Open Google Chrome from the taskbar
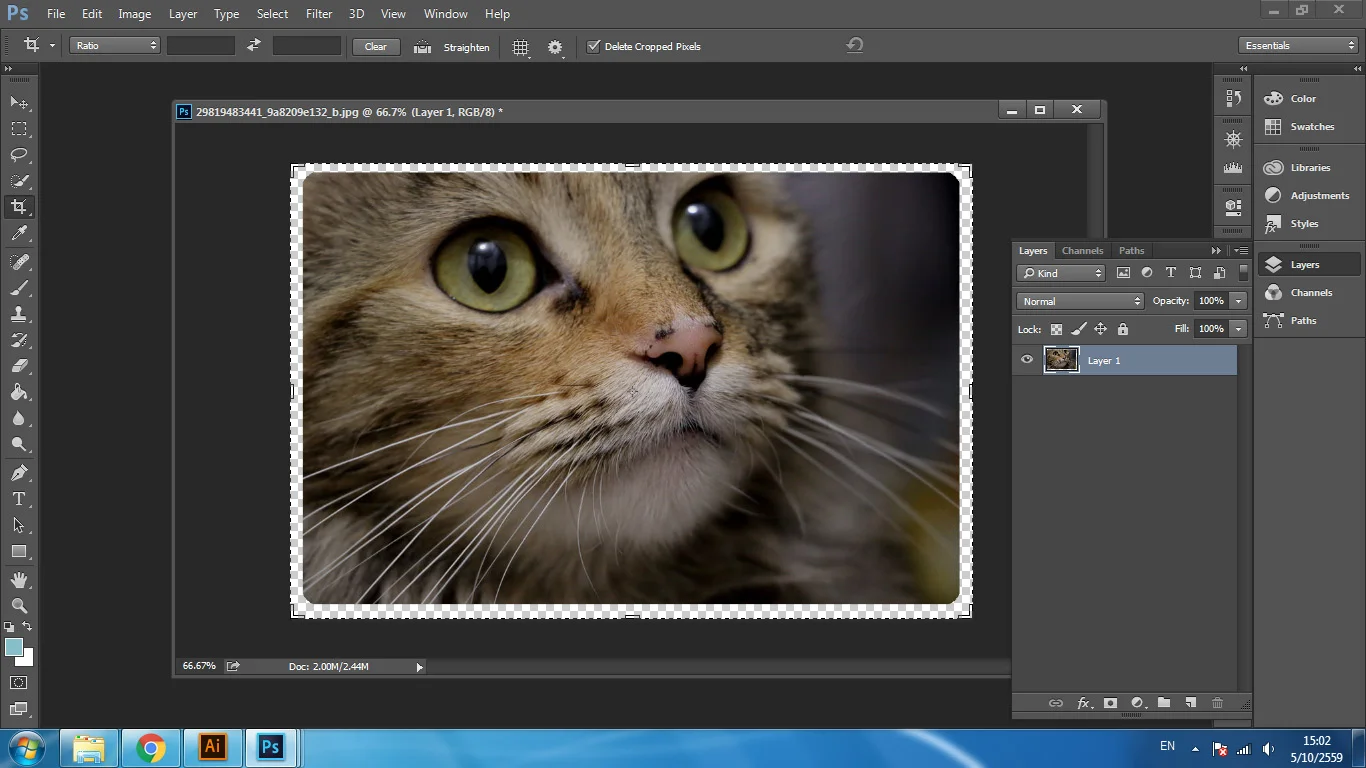This screenshot has height=768, width=1366. 151,748
